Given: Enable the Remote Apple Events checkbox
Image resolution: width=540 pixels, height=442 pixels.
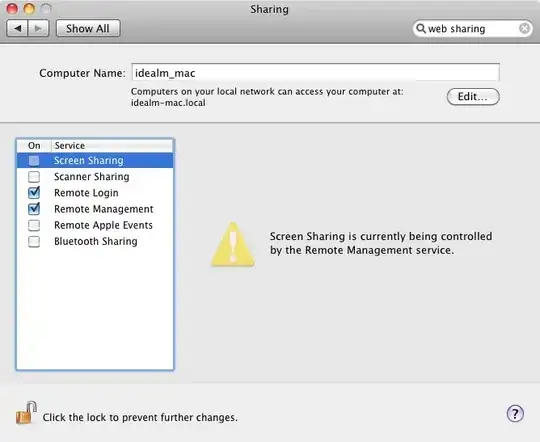Looking at the screenshot, I should click(x=34, y=225).
